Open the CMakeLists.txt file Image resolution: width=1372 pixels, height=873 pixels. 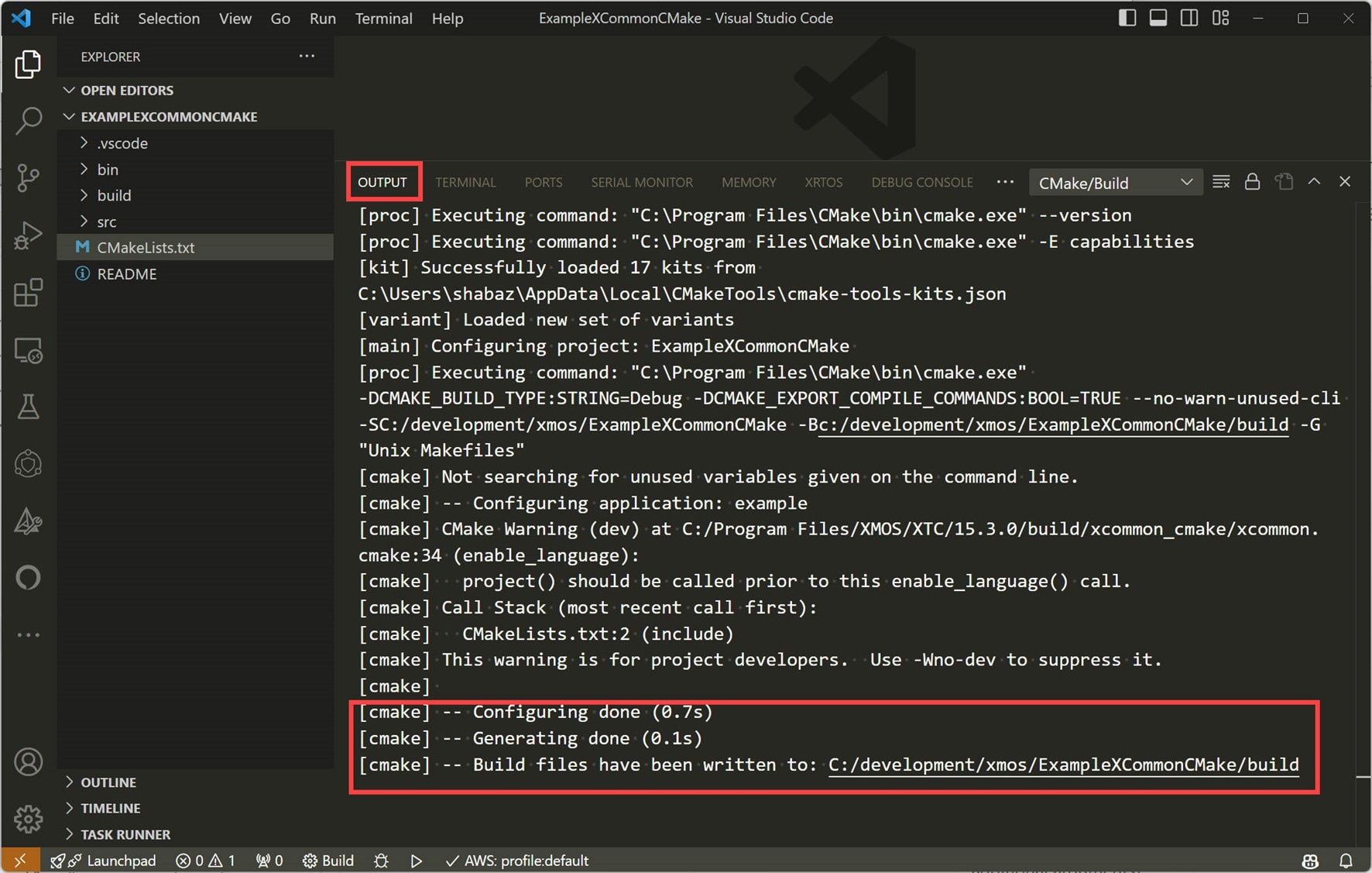196,247
